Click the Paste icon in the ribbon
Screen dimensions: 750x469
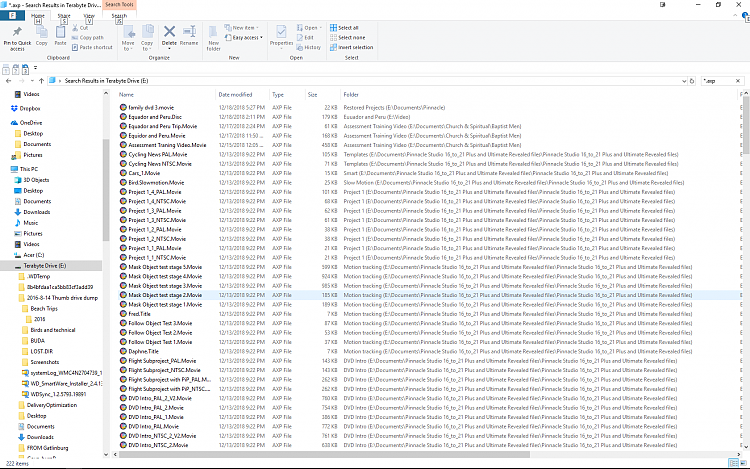click(60, 32)
